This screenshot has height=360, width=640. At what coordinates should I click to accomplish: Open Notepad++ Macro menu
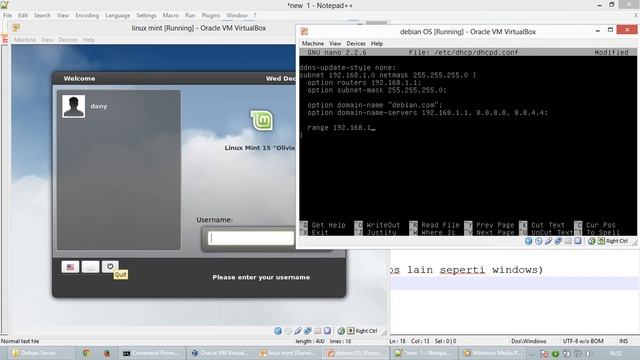(x=171, y=15)
